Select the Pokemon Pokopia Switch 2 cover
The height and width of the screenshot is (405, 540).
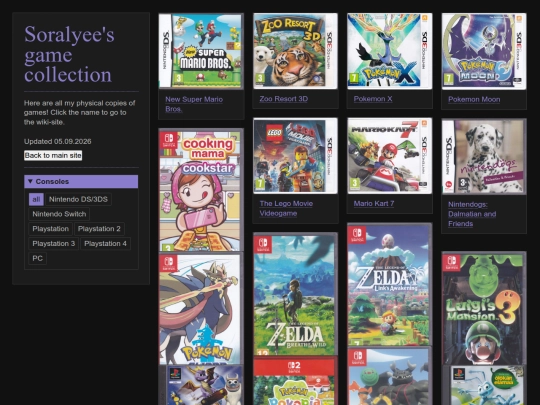[x=295, y=381]
